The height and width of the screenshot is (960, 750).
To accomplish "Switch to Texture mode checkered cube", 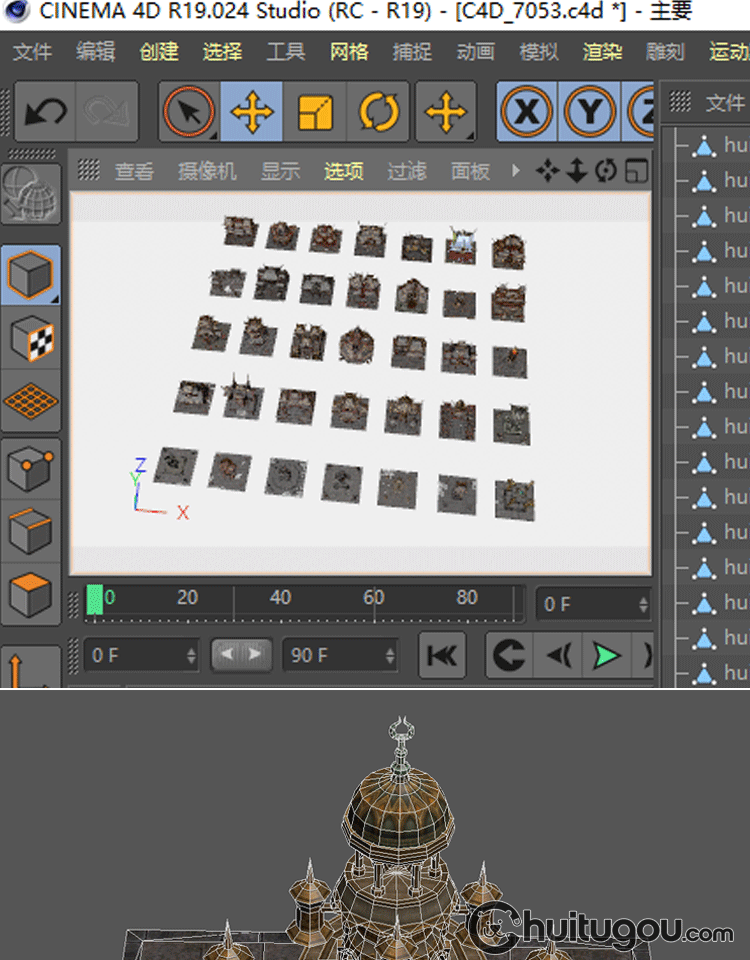I will [x=31, y=339].
